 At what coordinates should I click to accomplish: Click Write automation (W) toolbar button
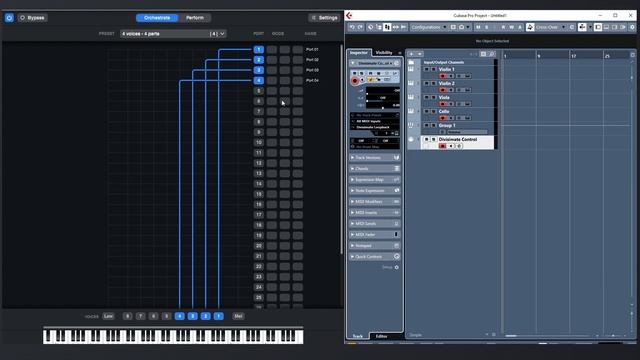[x=511, y=27]
